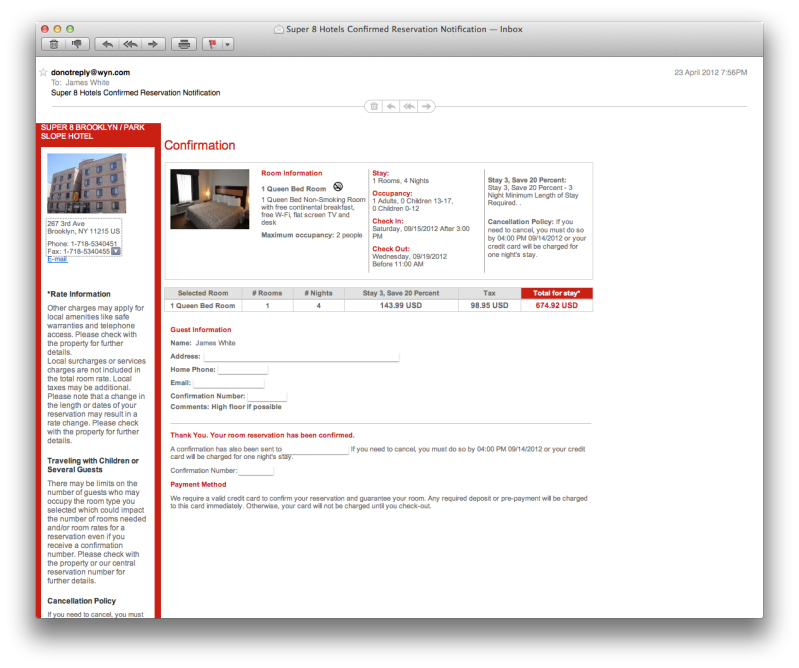The image size is (799, 668).
Task: Click the Occupancy label
Action: (x=392, y=194)
